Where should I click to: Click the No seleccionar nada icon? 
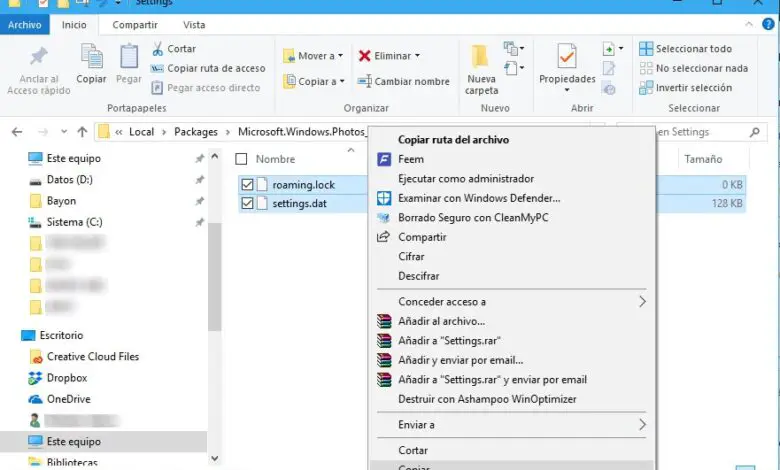click(x=646, y=68)
